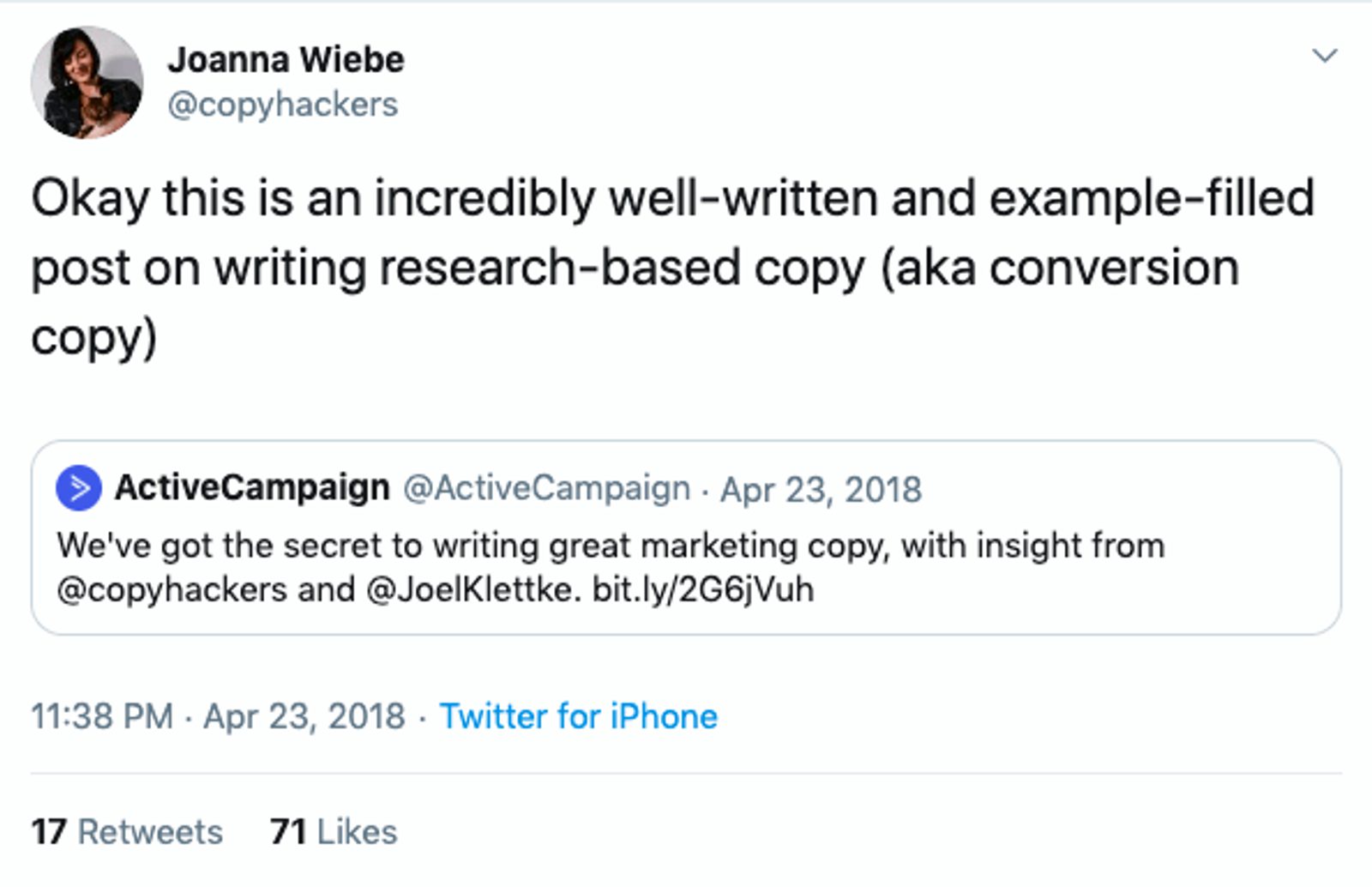Image resolution: width=1372 pixels, height=887 pixels.
Task: Open the @ActiveCampaign handle
Action: coord(546,487)
